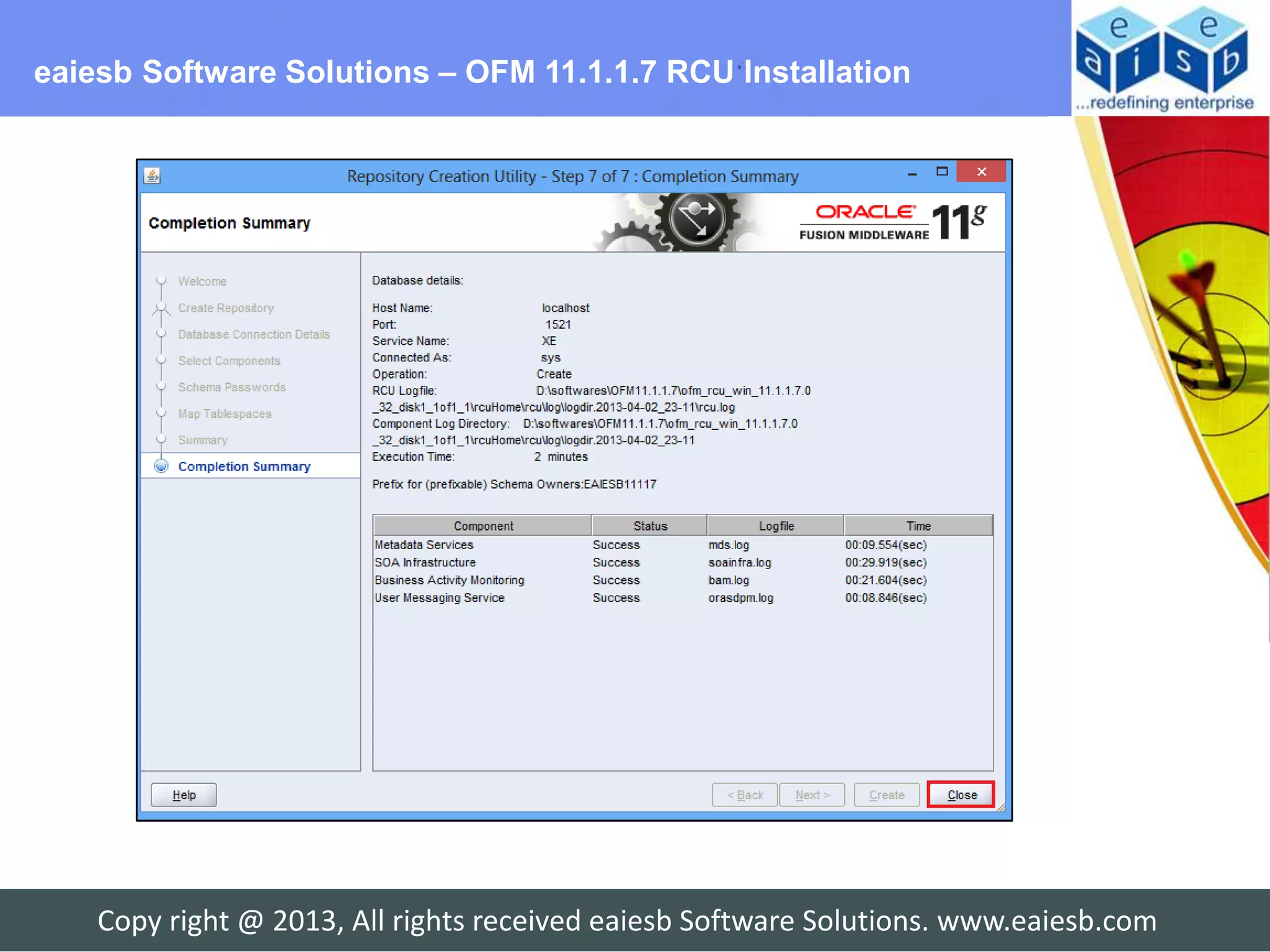The height and width of the screenshot is (952, 1270).
Task: Click the bam.log logfile cell
Action: (x=729, y=580)
